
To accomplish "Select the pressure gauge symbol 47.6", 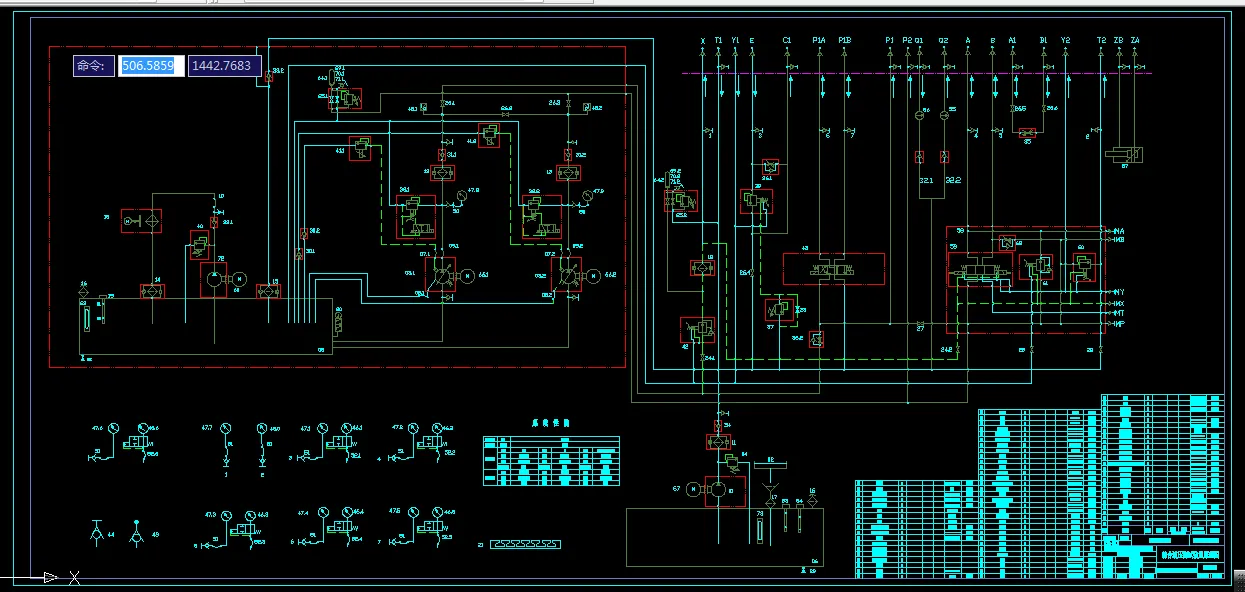I will coord(115,428).
